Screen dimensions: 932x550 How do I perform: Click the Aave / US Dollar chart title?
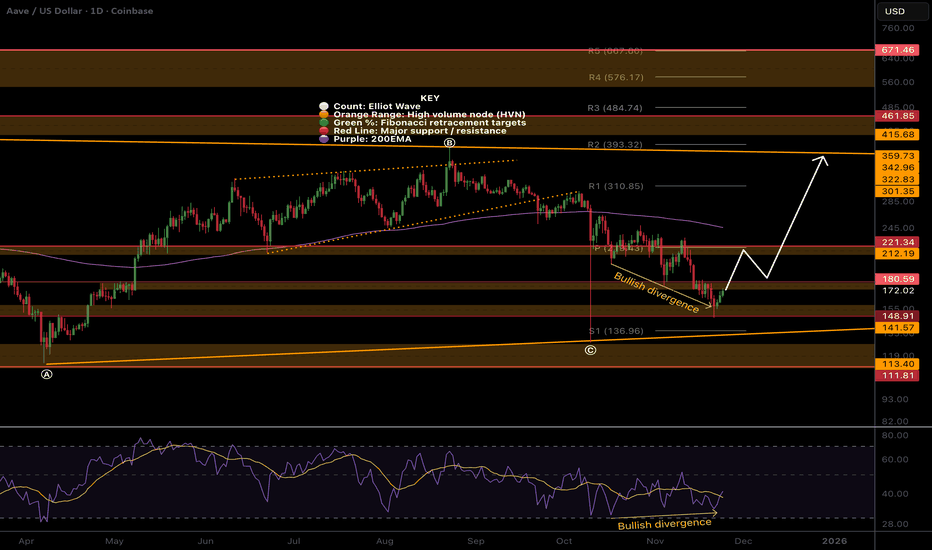74,12
